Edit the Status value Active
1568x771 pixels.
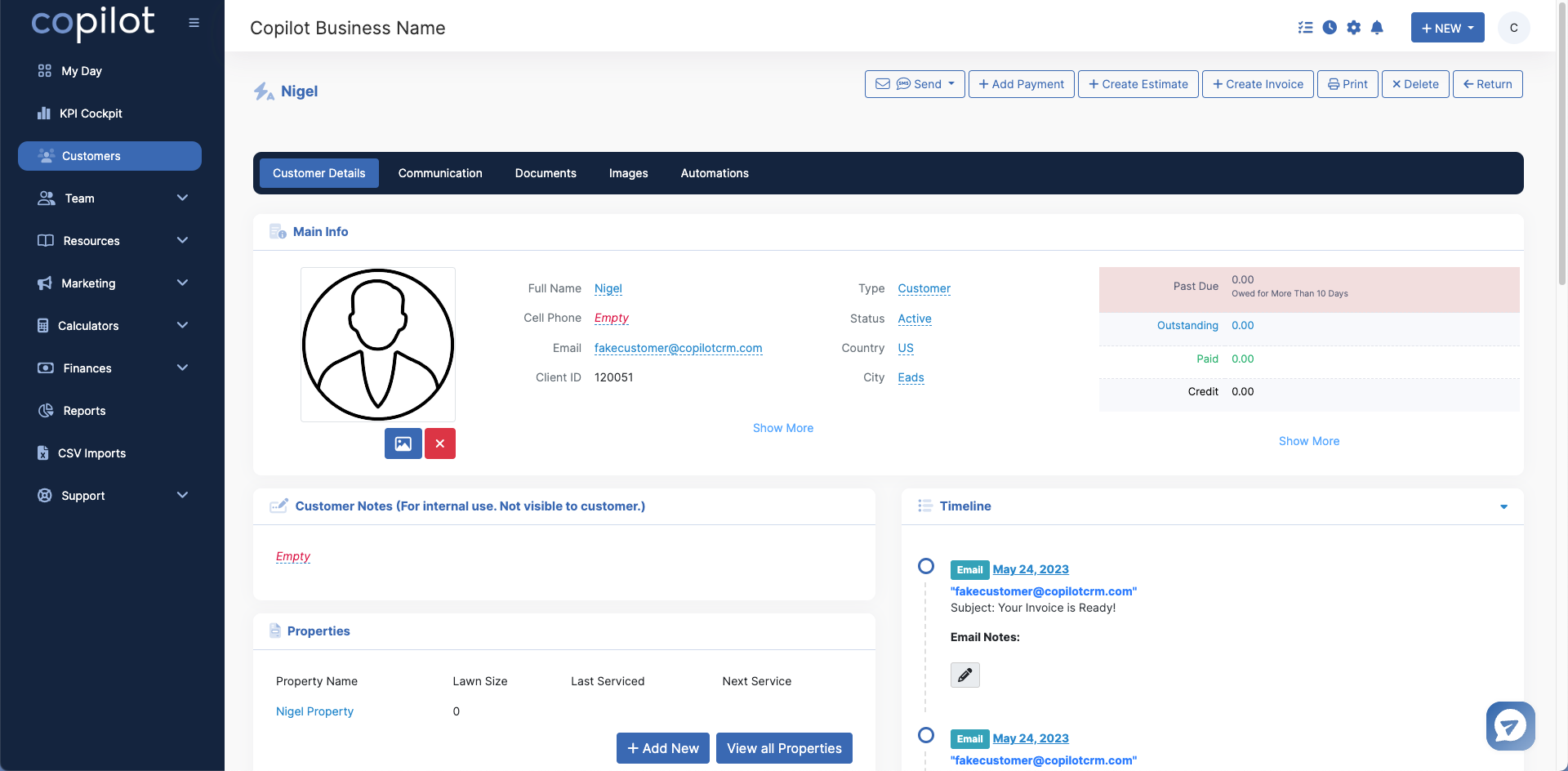tap(915, 319)
